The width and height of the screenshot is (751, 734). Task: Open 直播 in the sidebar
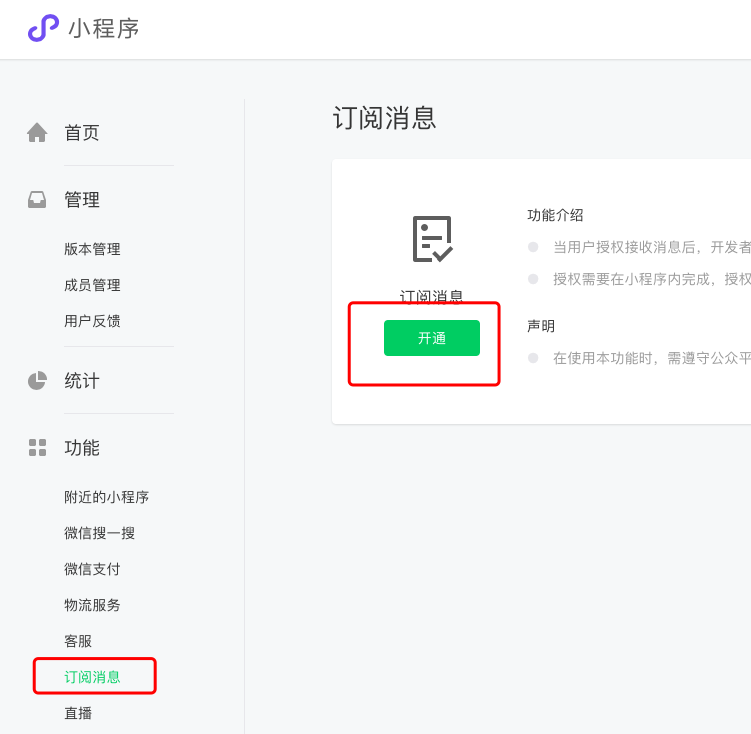click(78, 713)
